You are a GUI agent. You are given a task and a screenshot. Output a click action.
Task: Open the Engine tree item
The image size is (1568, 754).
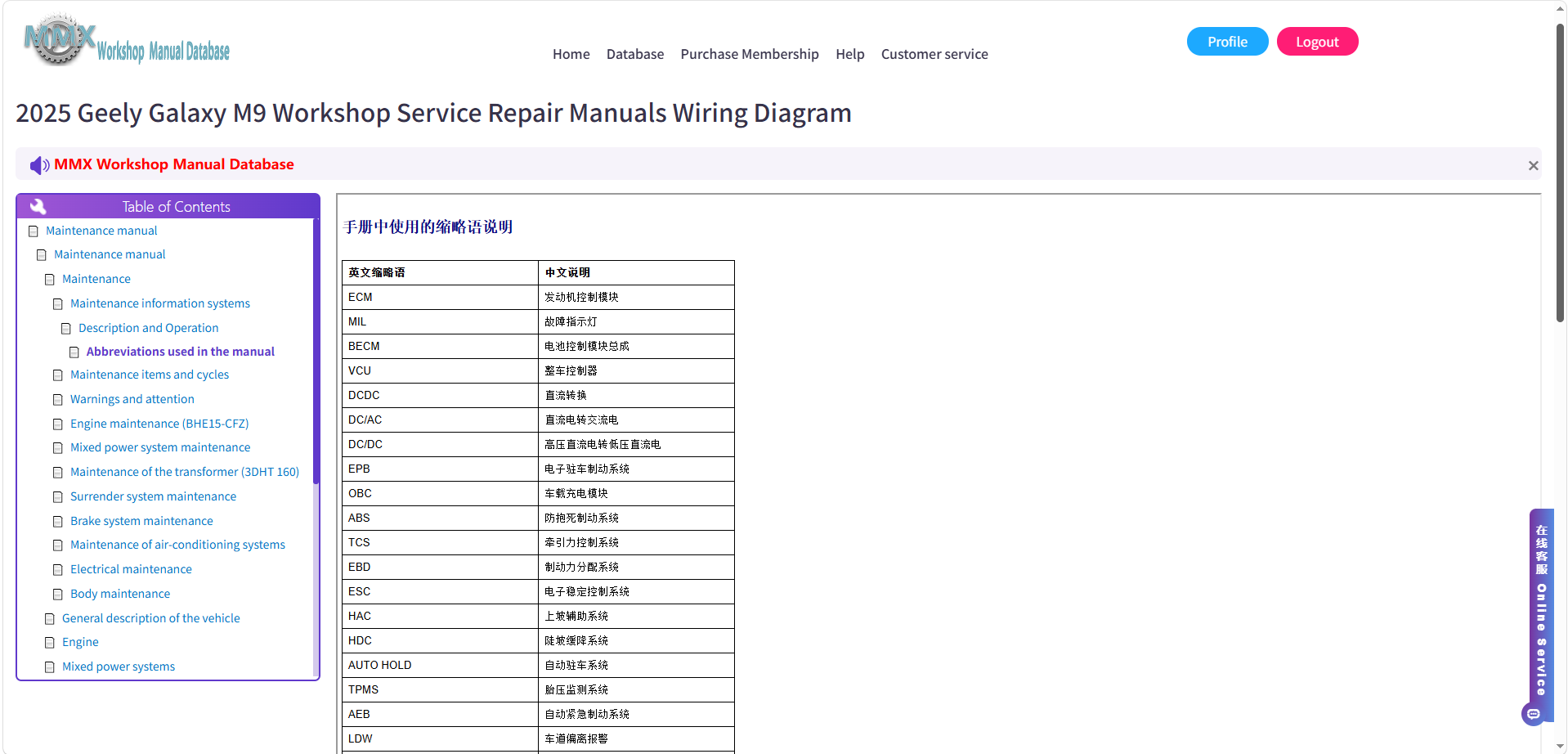80,642
